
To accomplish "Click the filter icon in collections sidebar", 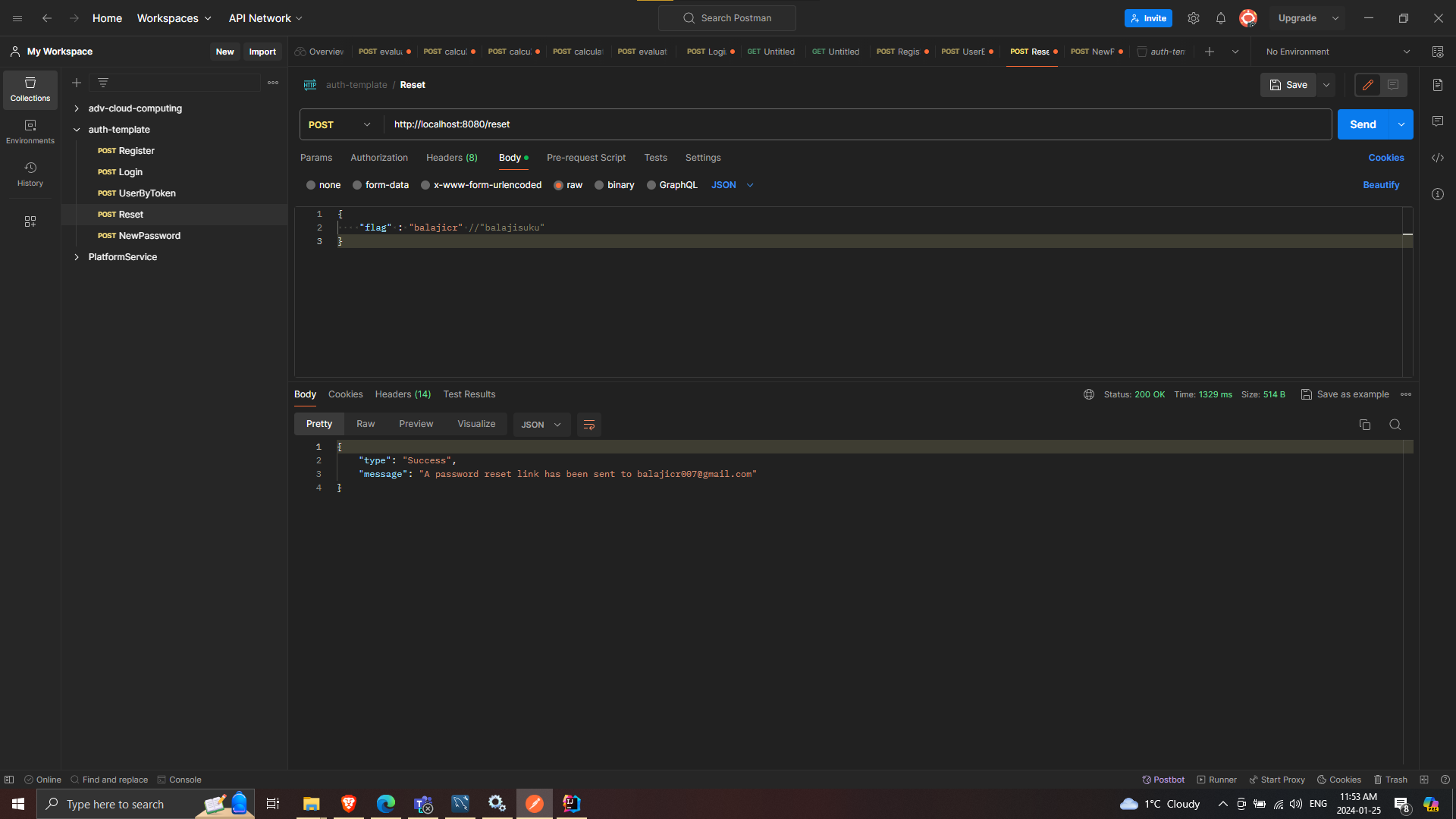I will [x=103, y=83].
